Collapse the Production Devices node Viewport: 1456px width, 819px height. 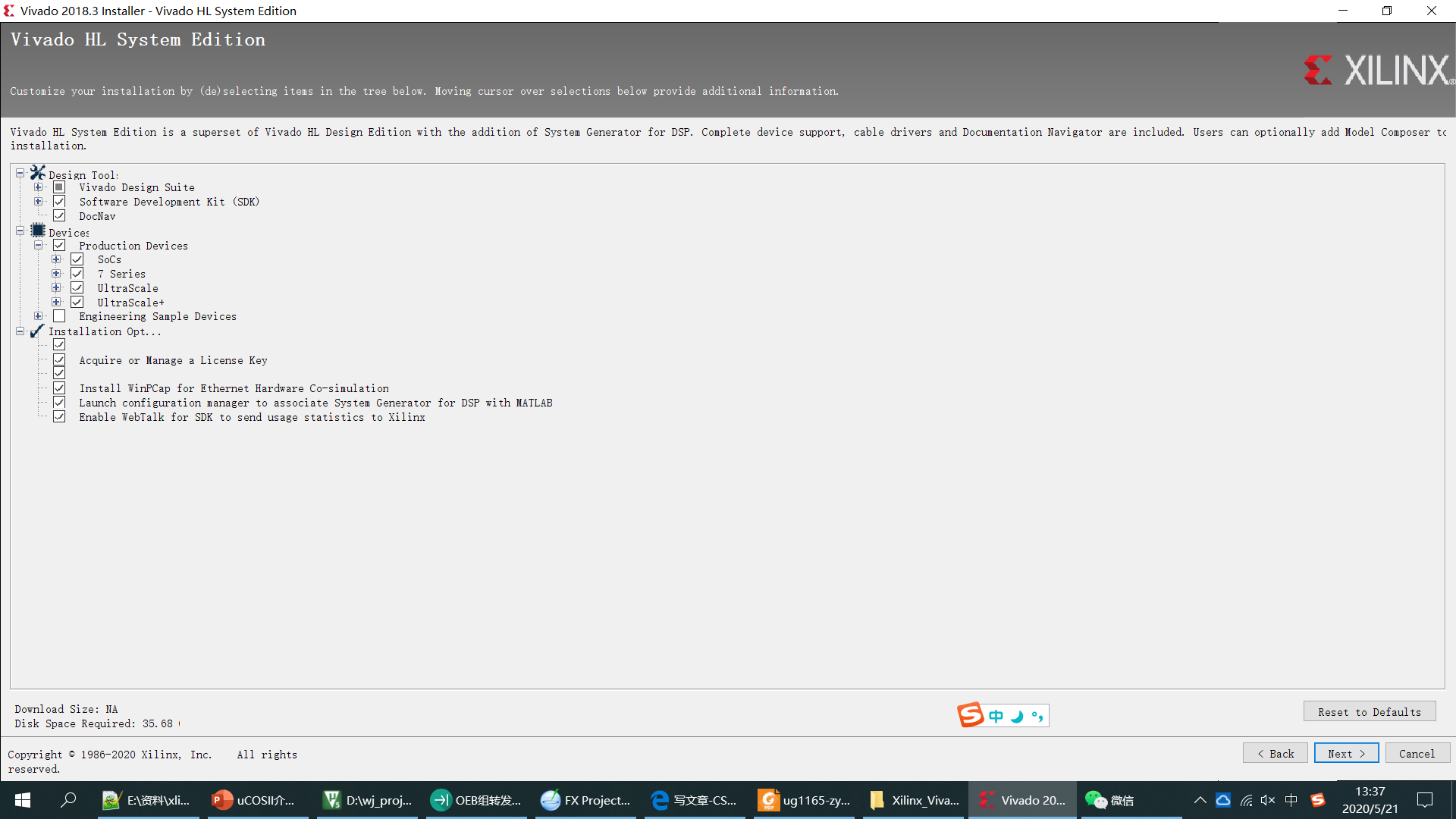tap(39, 244)
